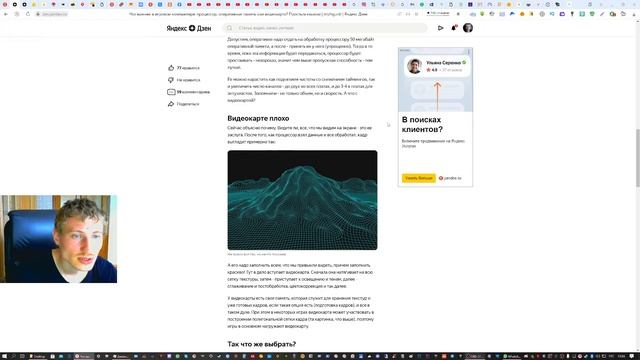Image resolution: width=640 pixels, height=360 pixels.
Task: Click the yellow button in the ad
Action: pos(418,178)
